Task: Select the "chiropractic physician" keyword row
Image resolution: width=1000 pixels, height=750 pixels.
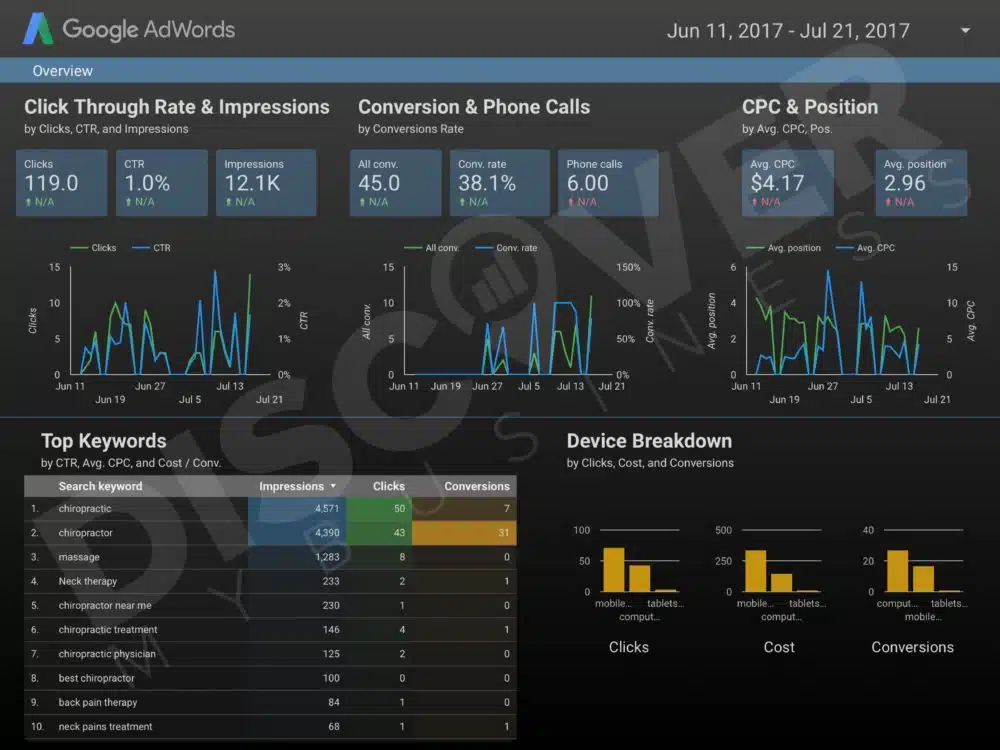Action: 270,654
